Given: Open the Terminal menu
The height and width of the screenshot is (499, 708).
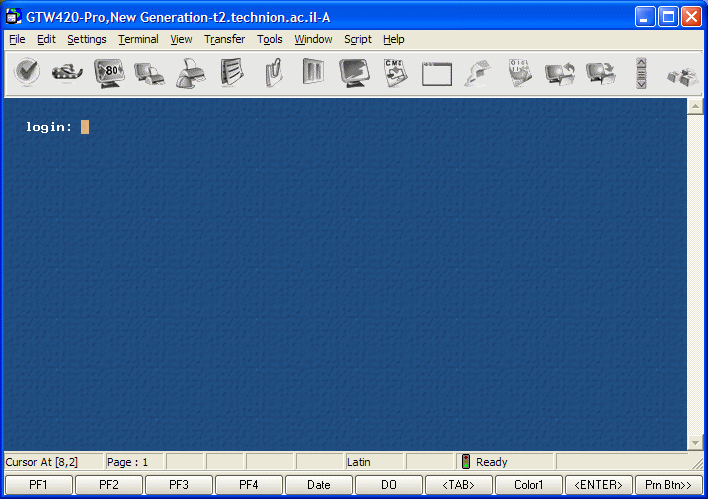Looking at the screenshot, I should click(138, 40).
